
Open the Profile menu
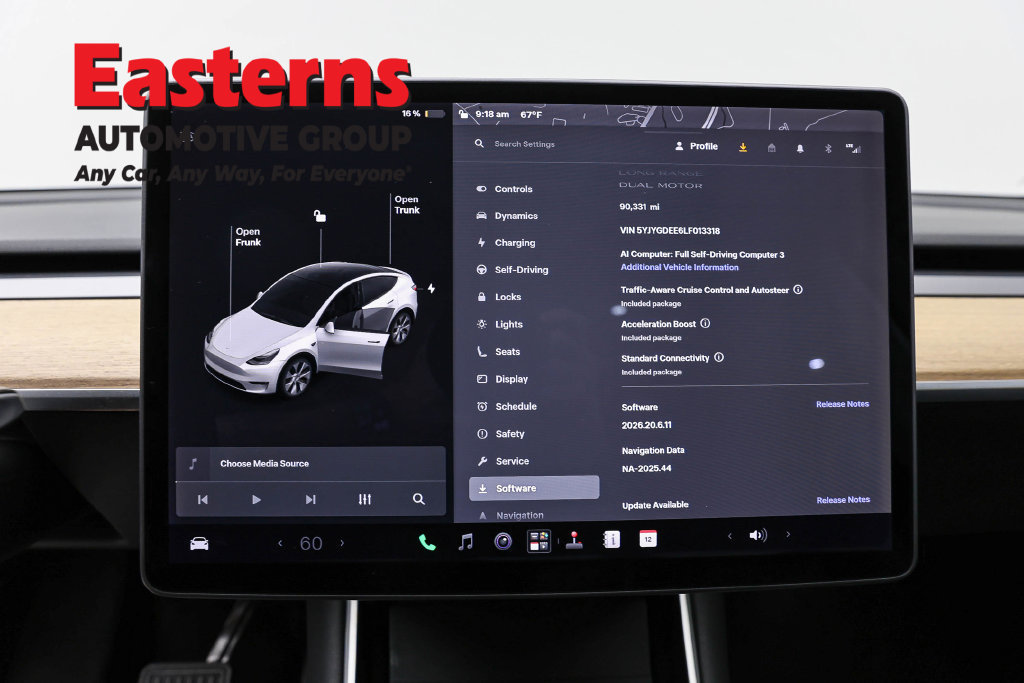tap(696, 146)
